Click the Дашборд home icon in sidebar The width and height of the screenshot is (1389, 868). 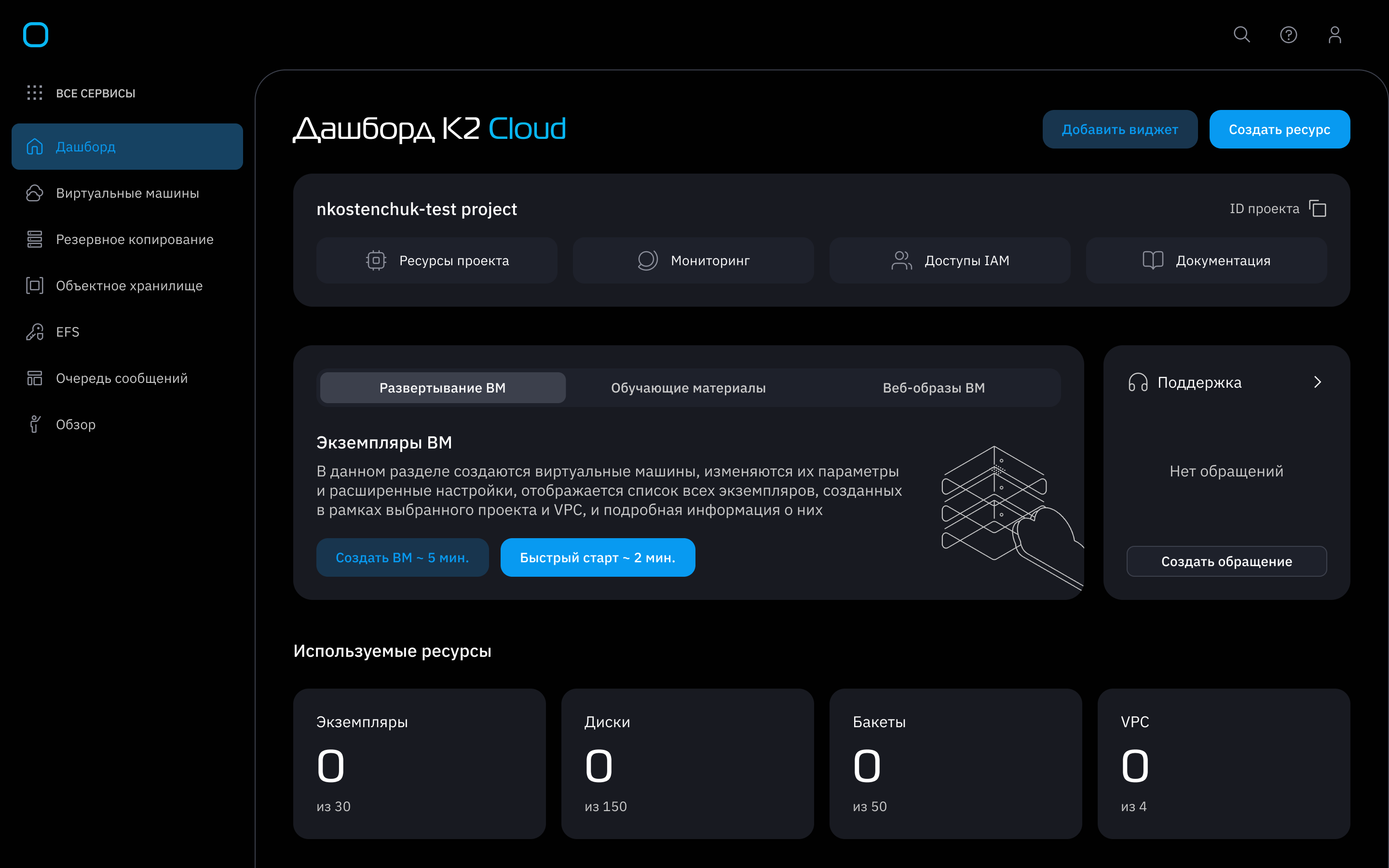(34, 147)
